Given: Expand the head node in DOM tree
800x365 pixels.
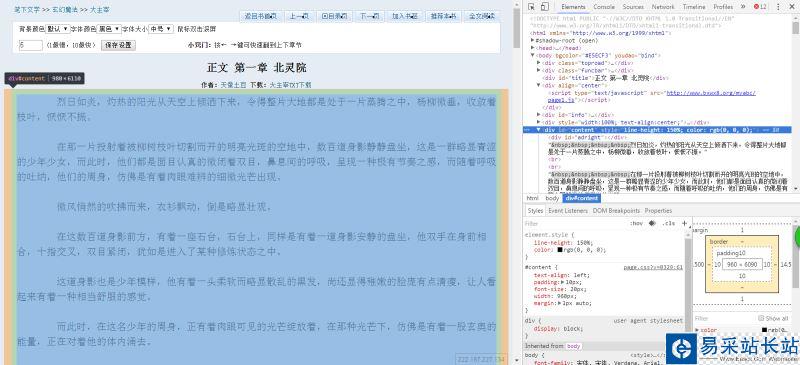Looking at the screenshot, I should pyautogui.click(x=533, y=47).
